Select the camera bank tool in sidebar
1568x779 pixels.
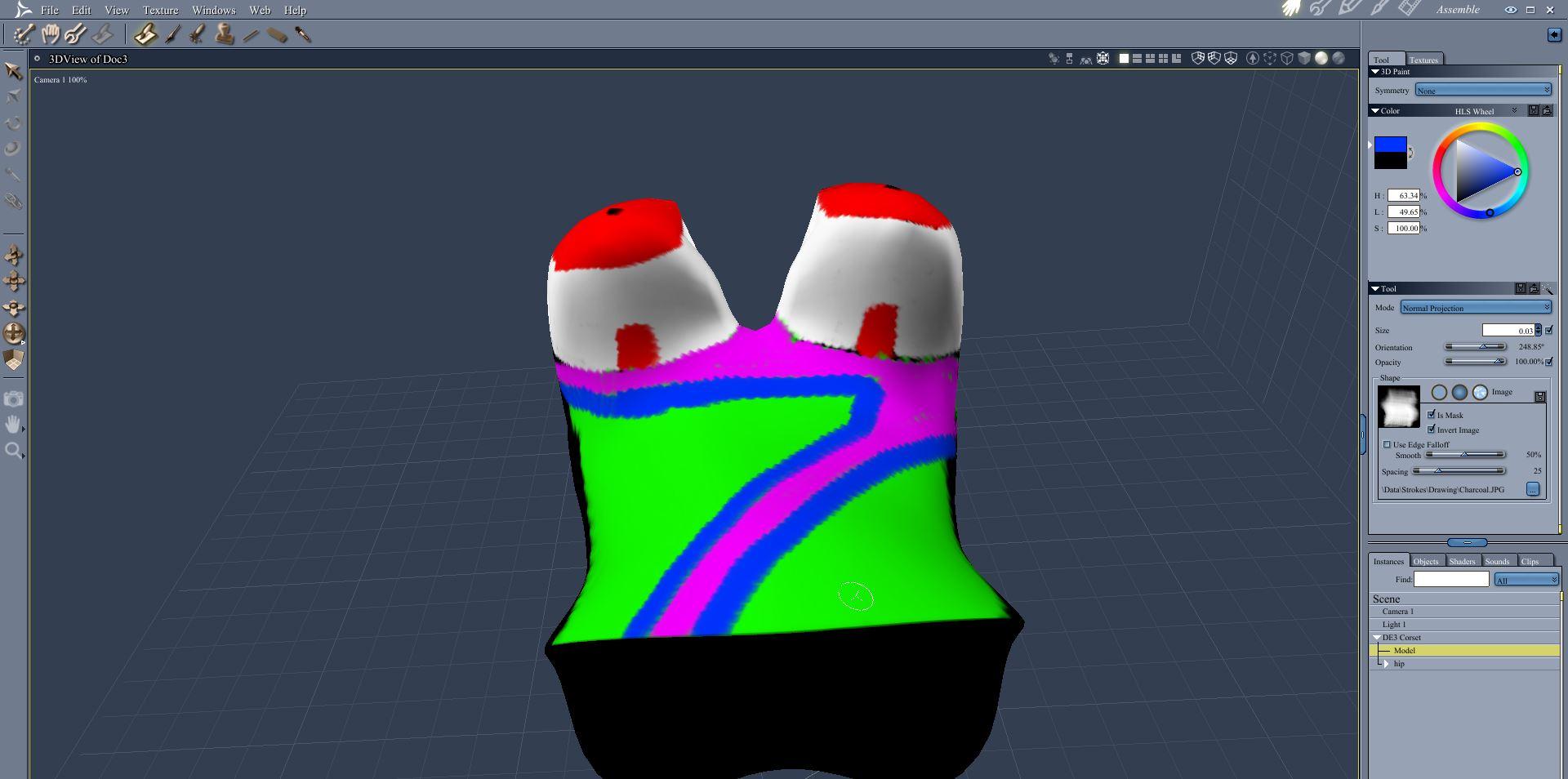coord(14,307)
